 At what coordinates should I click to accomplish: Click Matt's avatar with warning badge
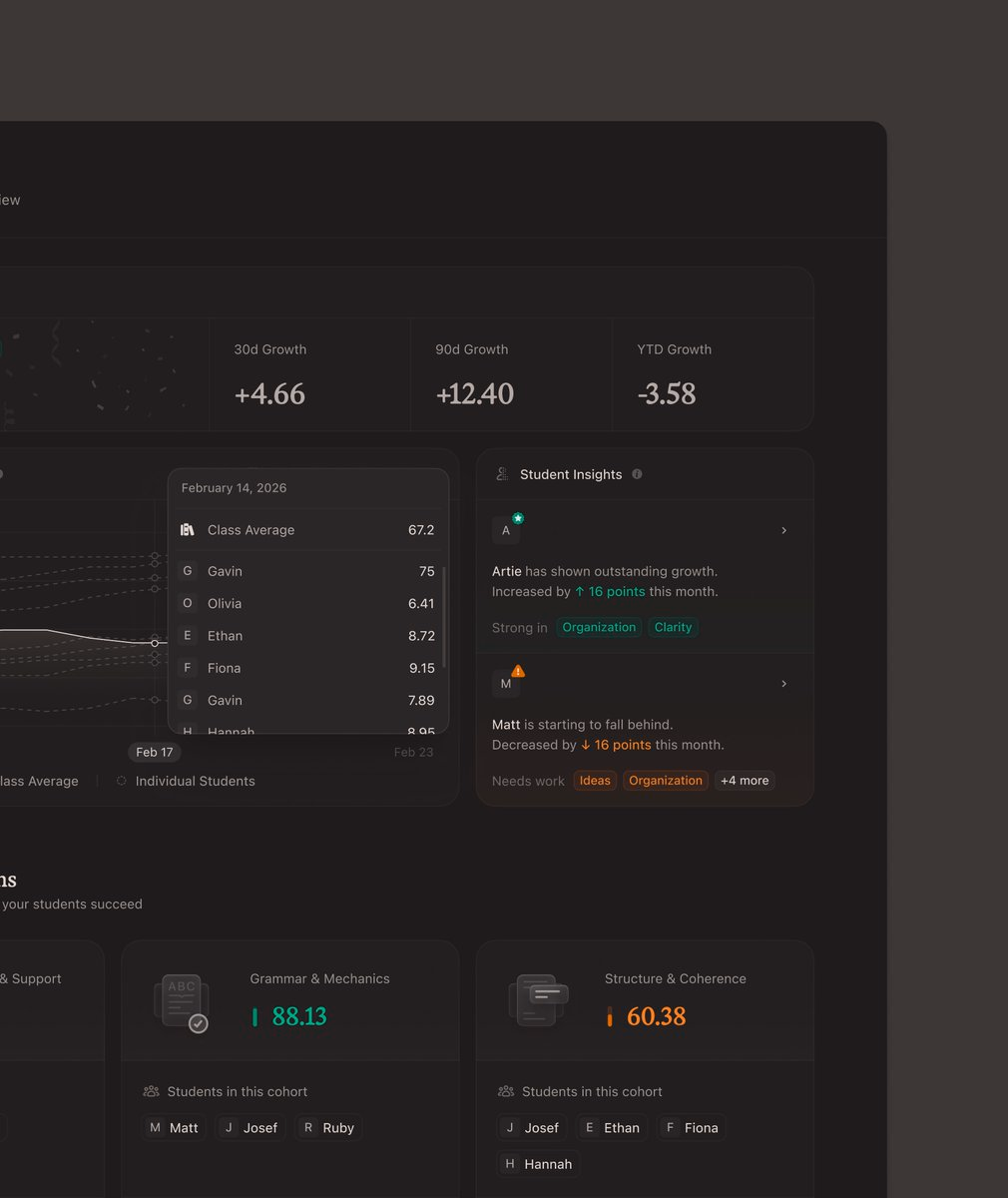(x=506, y=684)
